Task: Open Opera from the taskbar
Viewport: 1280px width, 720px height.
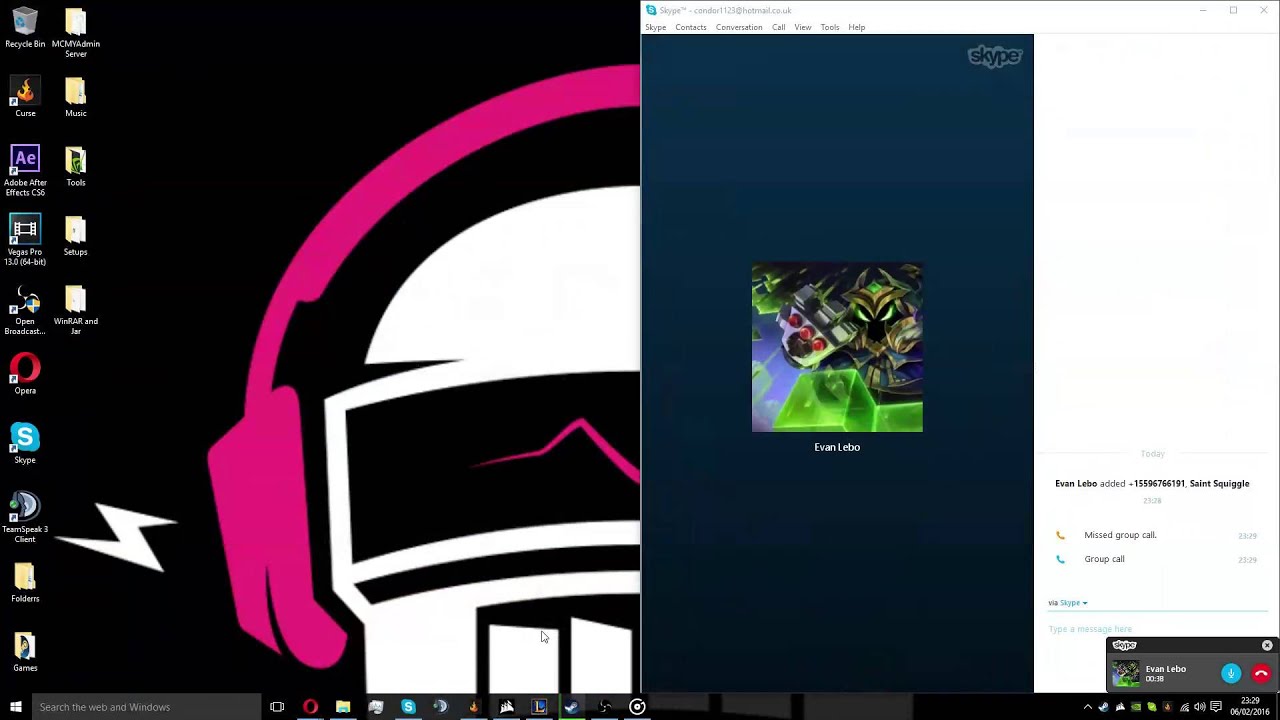Action: click(x=310, y=707)
